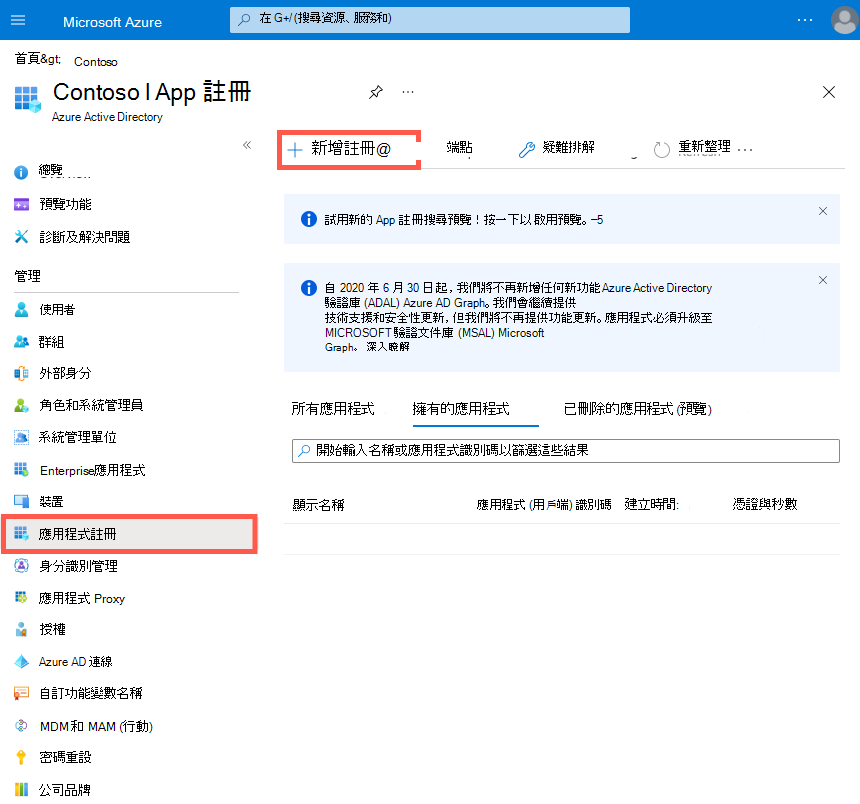This screenshot has height=804, width=860.
Task: Click the 身分識別管理 icon
Action: coord(21,566)
